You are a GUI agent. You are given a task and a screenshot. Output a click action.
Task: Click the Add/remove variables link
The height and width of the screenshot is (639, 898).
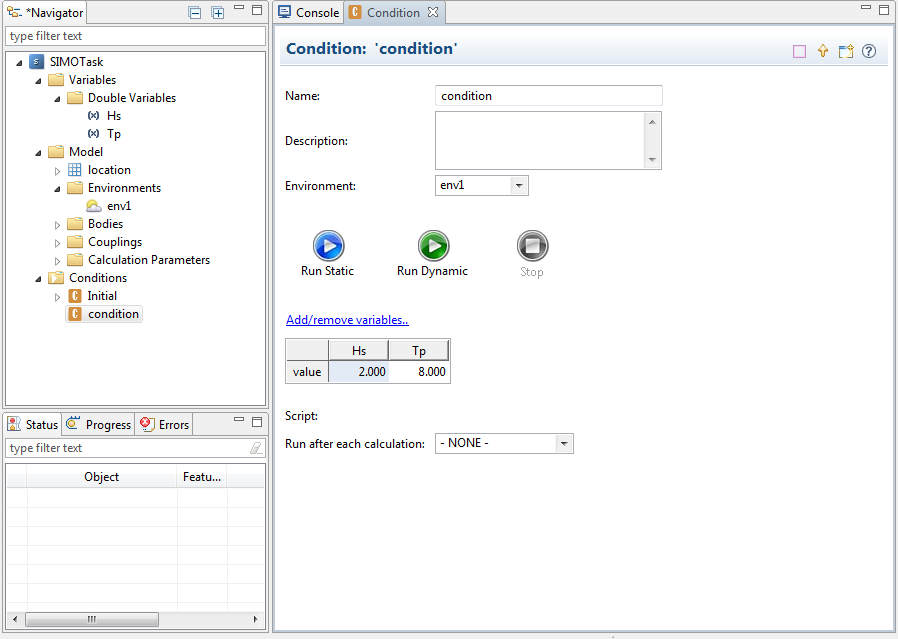347,320
